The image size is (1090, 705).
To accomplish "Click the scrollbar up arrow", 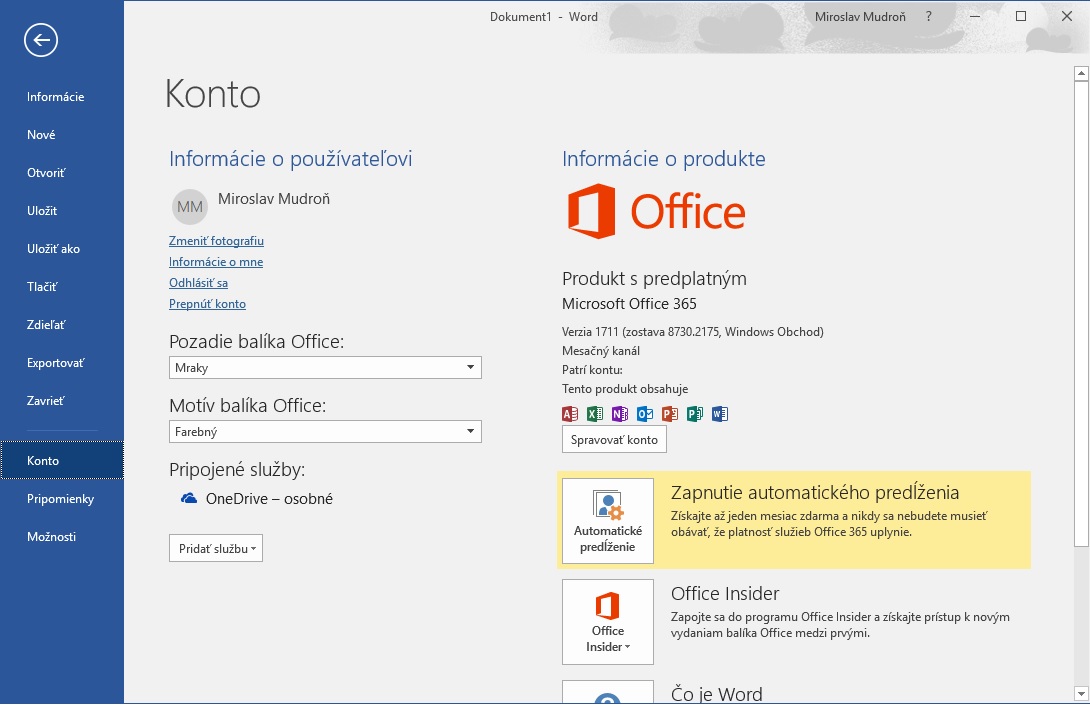I will [x=1081, y=73].
